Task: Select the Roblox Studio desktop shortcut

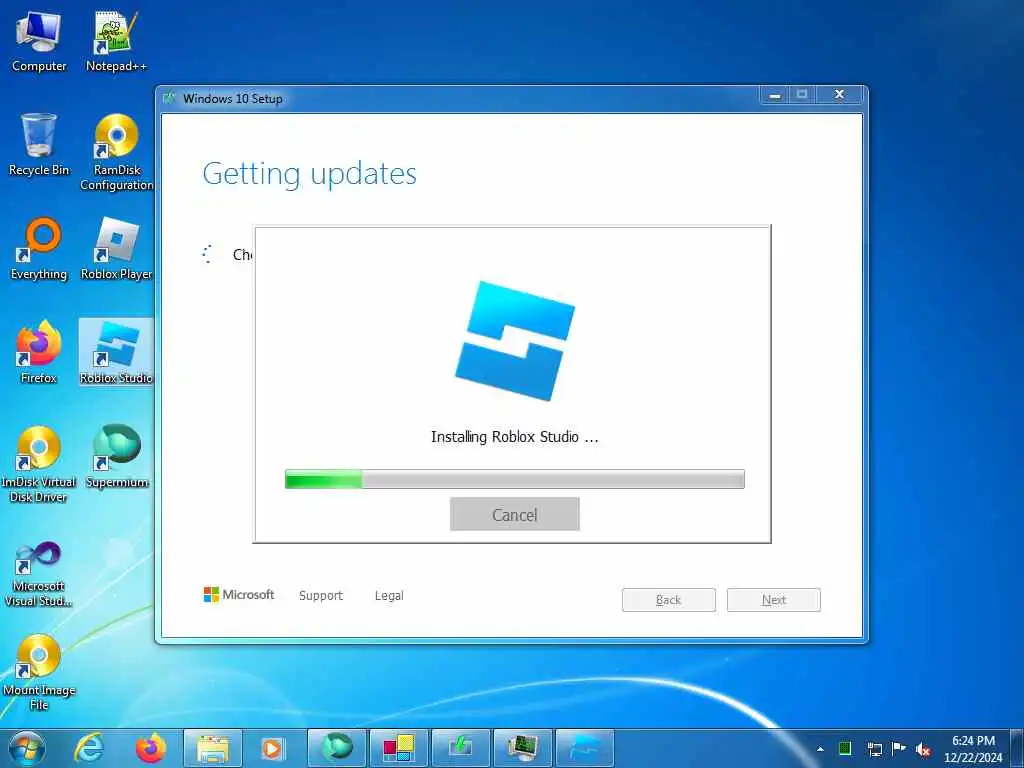Action: (116, 353)
